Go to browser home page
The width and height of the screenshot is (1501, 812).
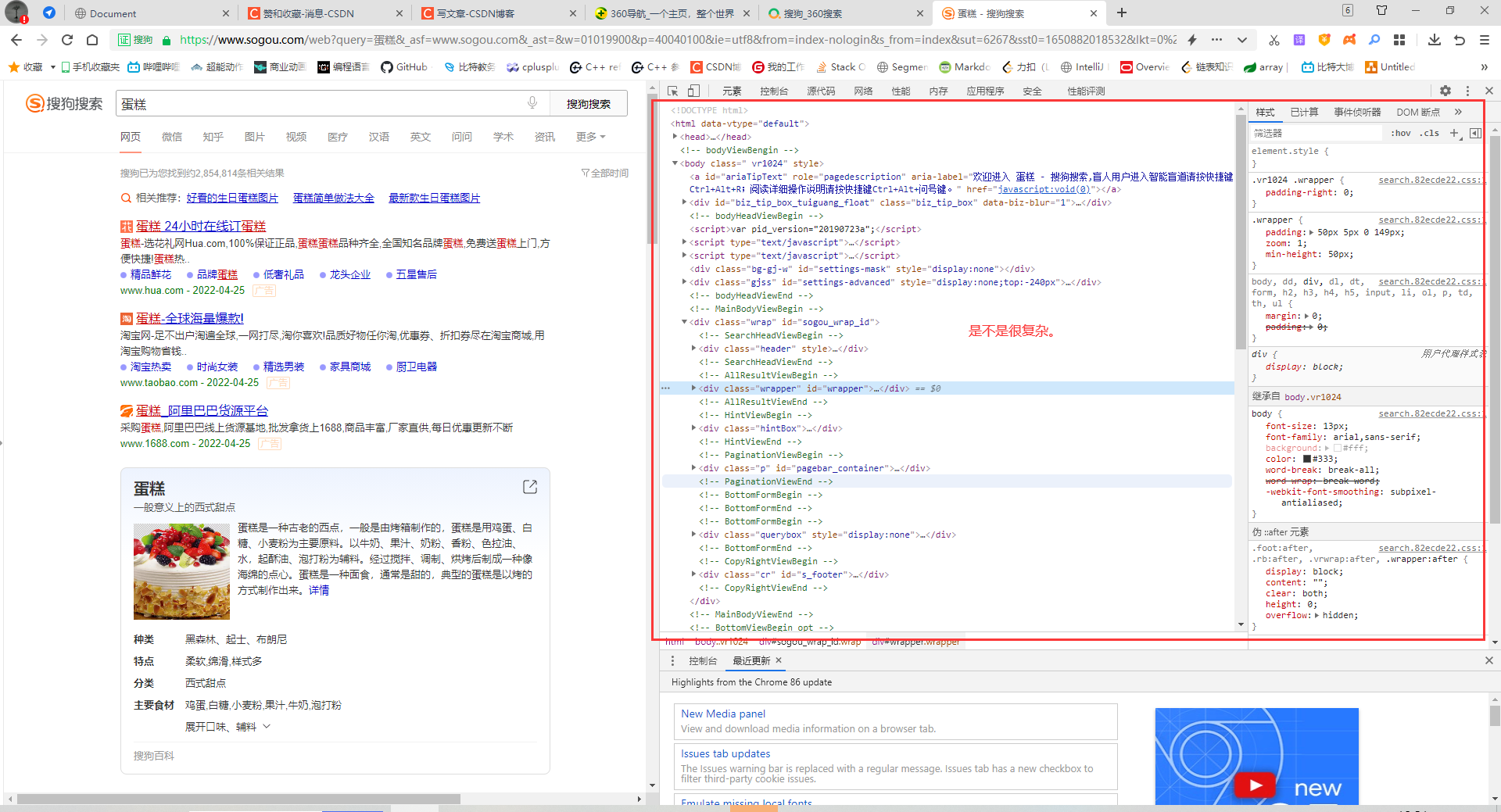click(x=92, y=40)
